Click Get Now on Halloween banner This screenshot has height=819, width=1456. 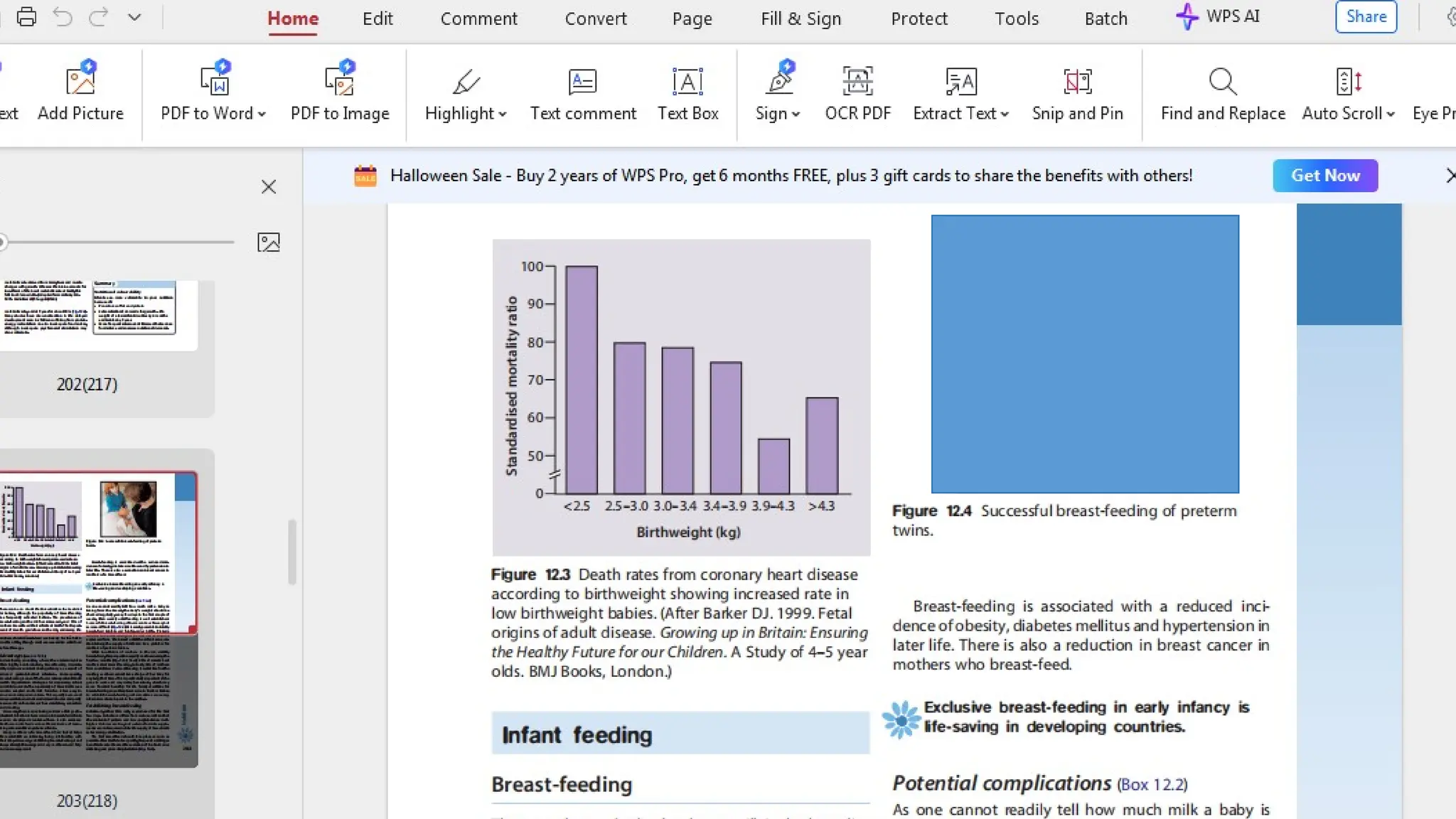click(x=1324, y=176)
